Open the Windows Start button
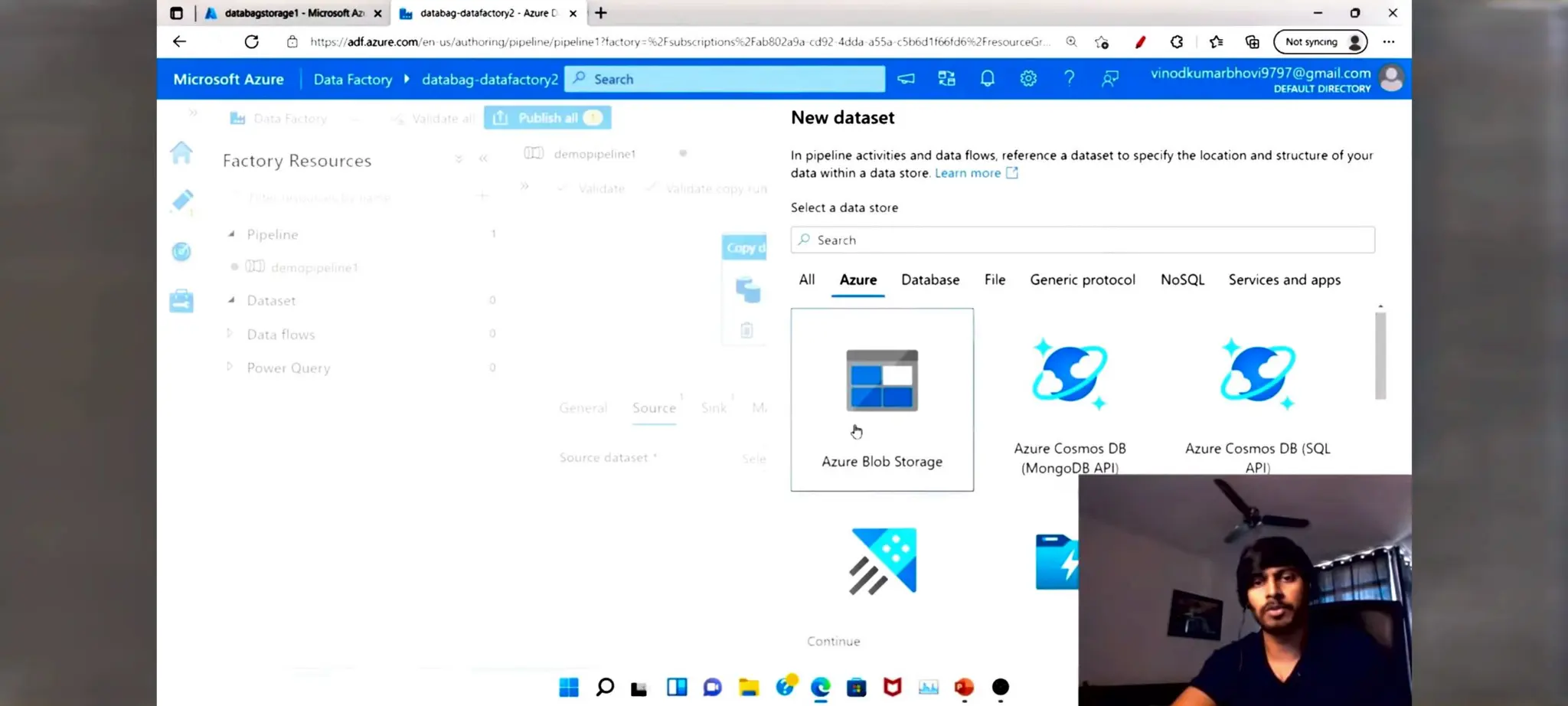Screen dimensions: 1568x706 coord(569,687)
